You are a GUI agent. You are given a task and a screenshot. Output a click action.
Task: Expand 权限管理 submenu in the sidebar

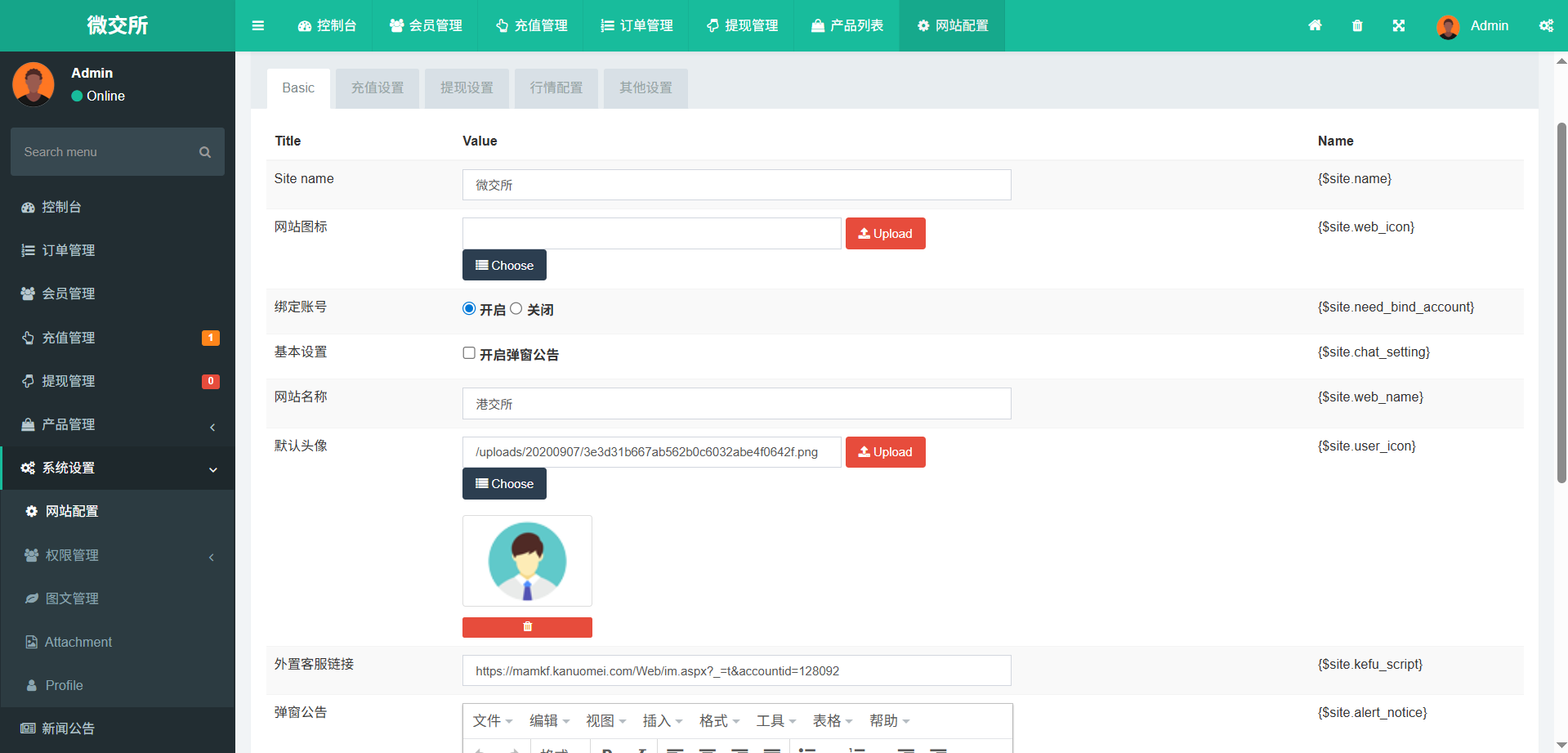[118, 555]
